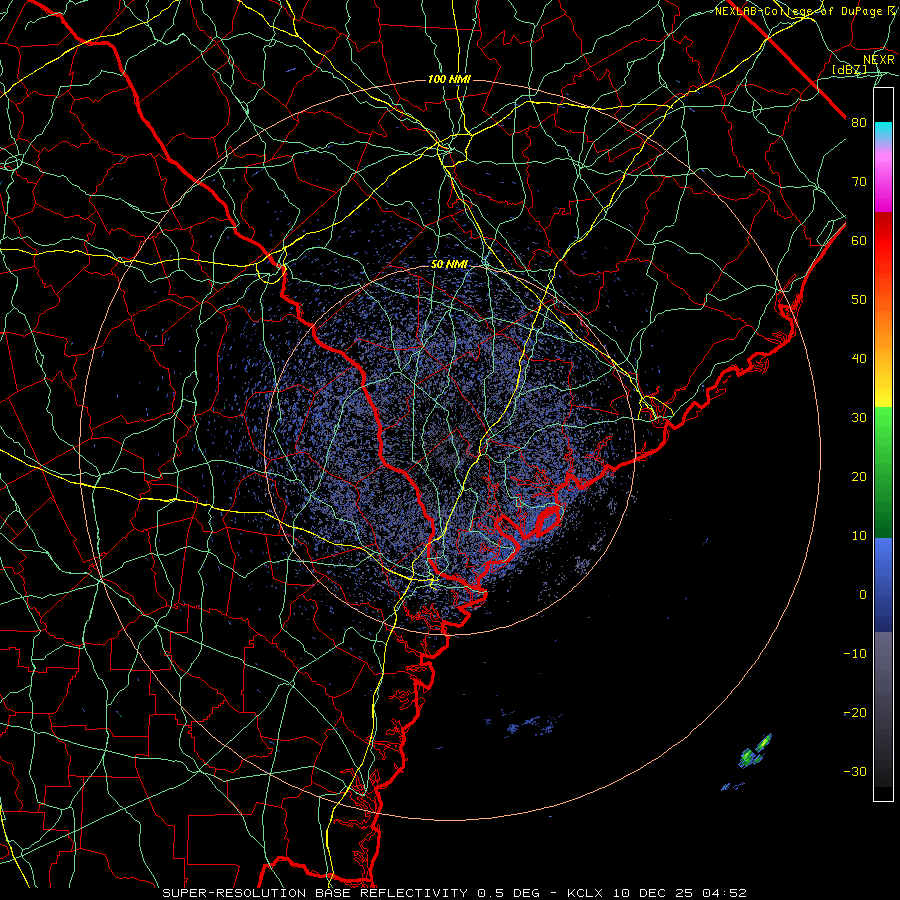Click the "NEXR" label above color bar
Screen dimensions: 900x900
coord(879,60)
